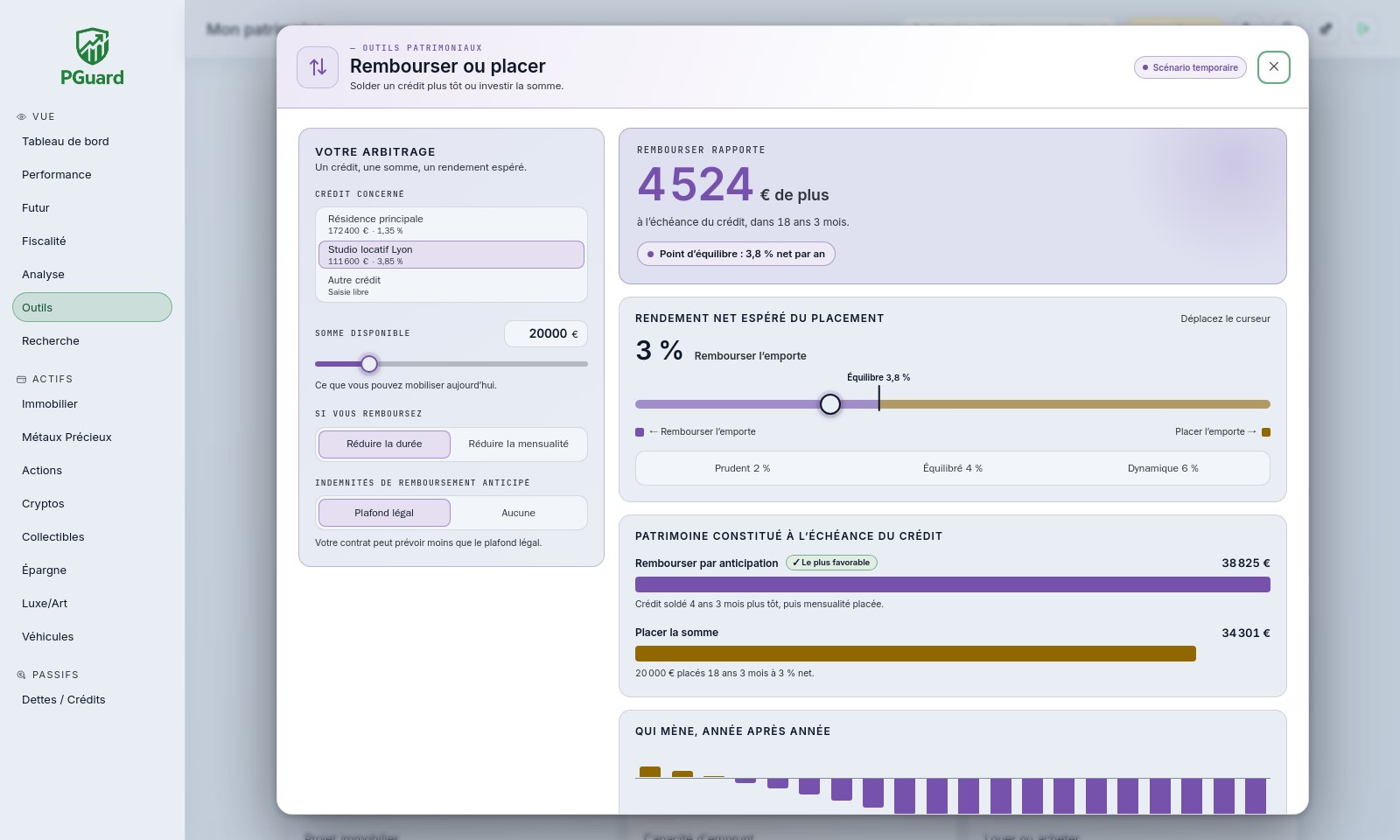Screen dimensions: 1400x840
Task: Click the rendement net slider handle
Action: [830, 404]
